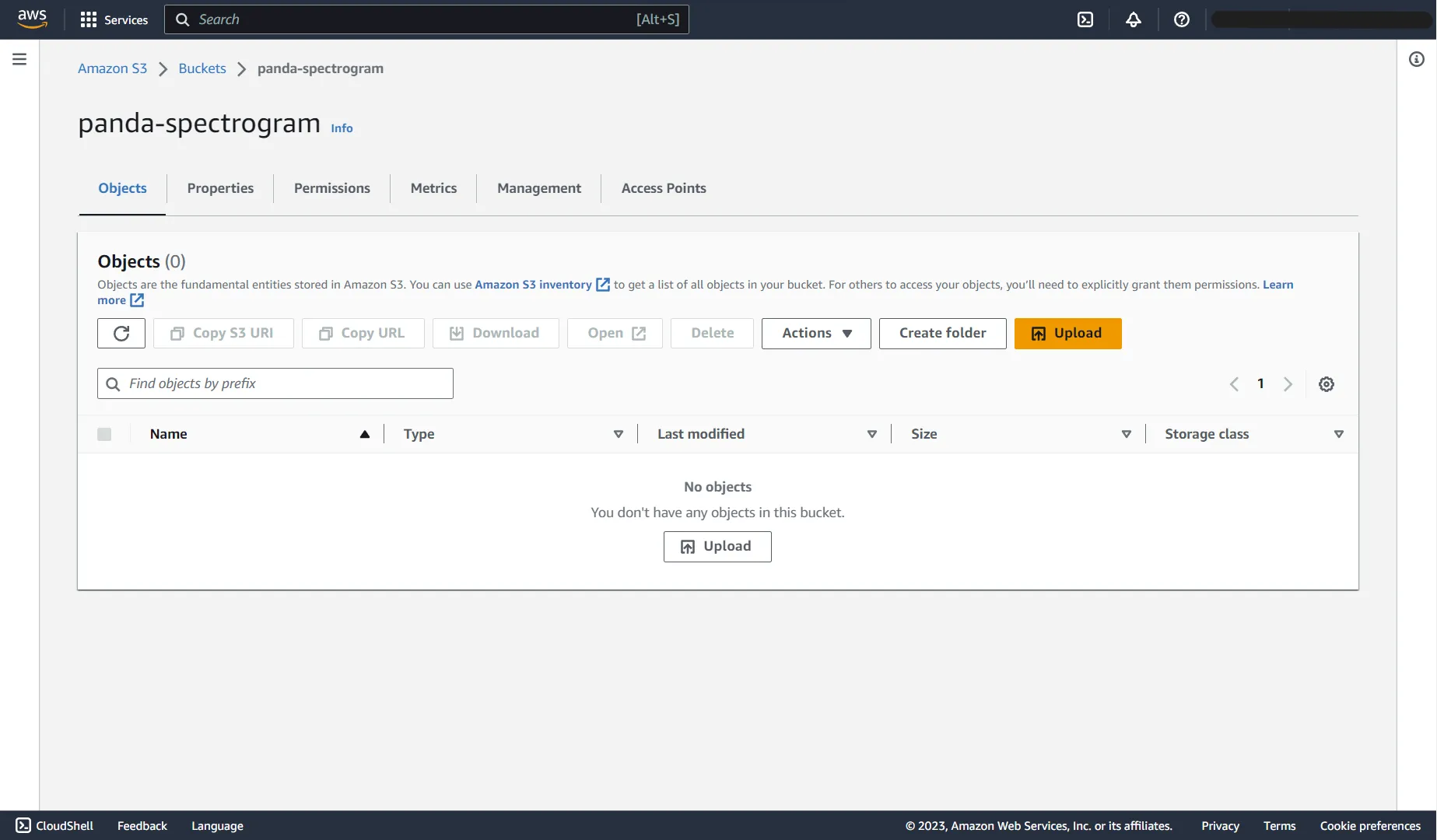The width and height of the screenshot is (1437, 840).
Task: Open the Amazon S3 inventory link
Action: [533, 285]
